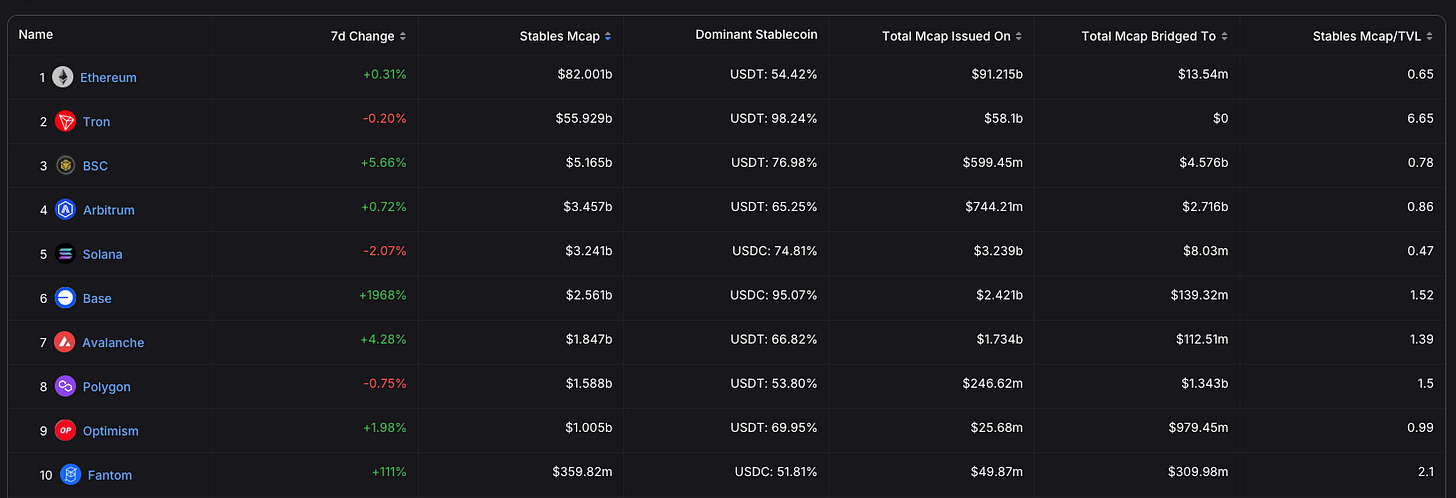
Task: Click the Fantom chain logo icon
Action: tap(70, 474)
